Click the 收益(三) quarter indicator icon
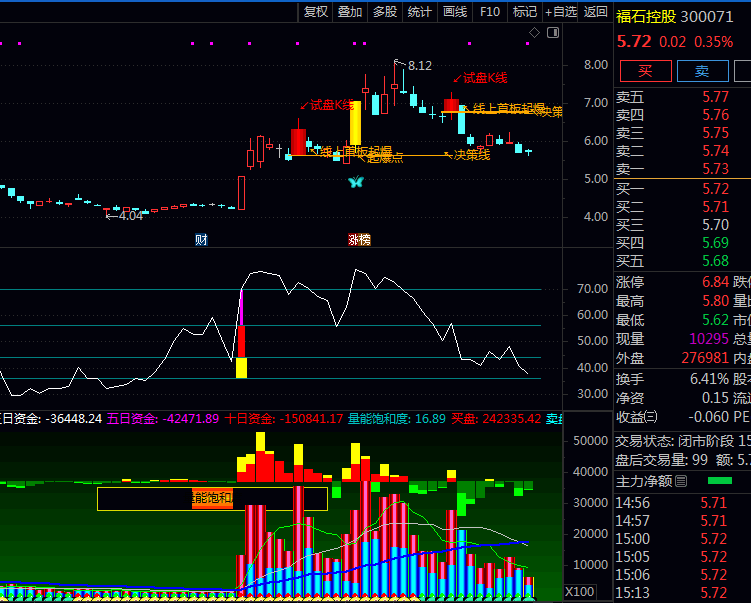751x603 pixels. (x=651, y=416)
